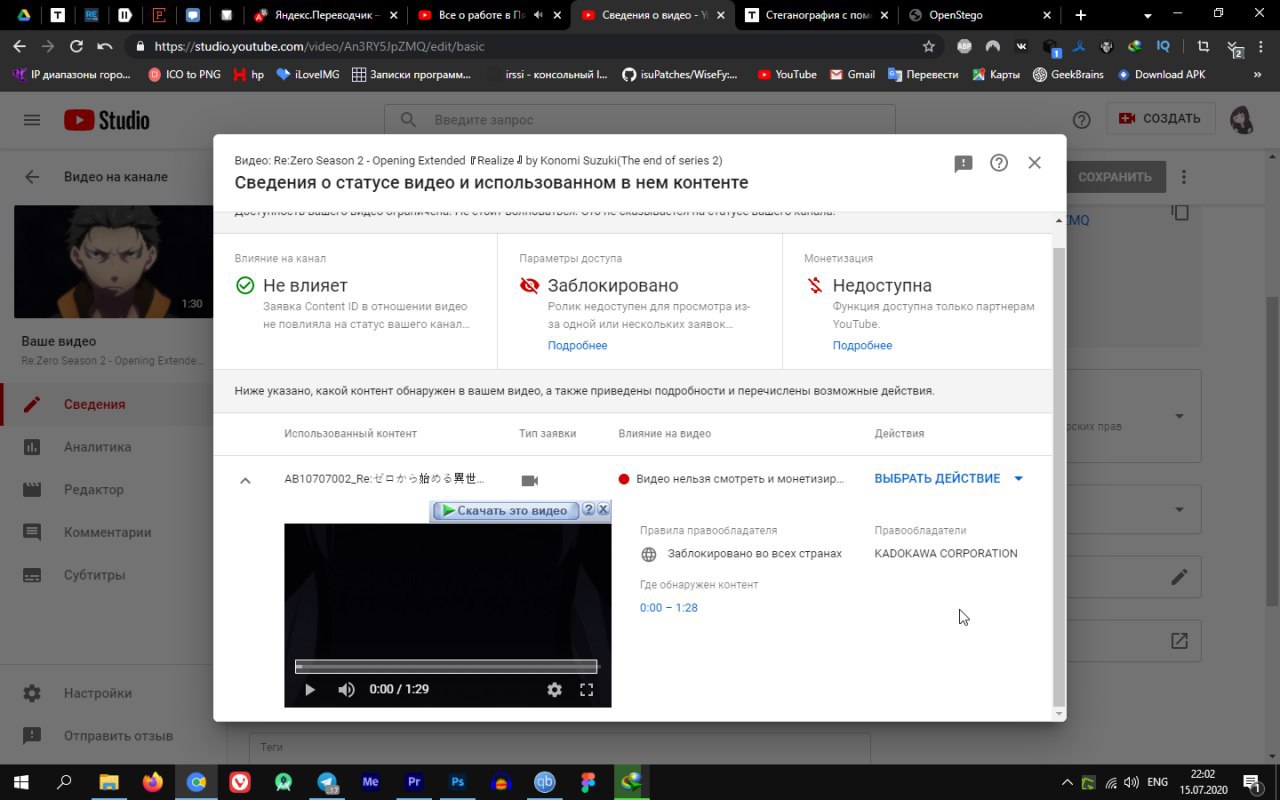This screenshot has width=1280, height=800.
Task: Go back to Видео на канале
Action: [32, 177]
